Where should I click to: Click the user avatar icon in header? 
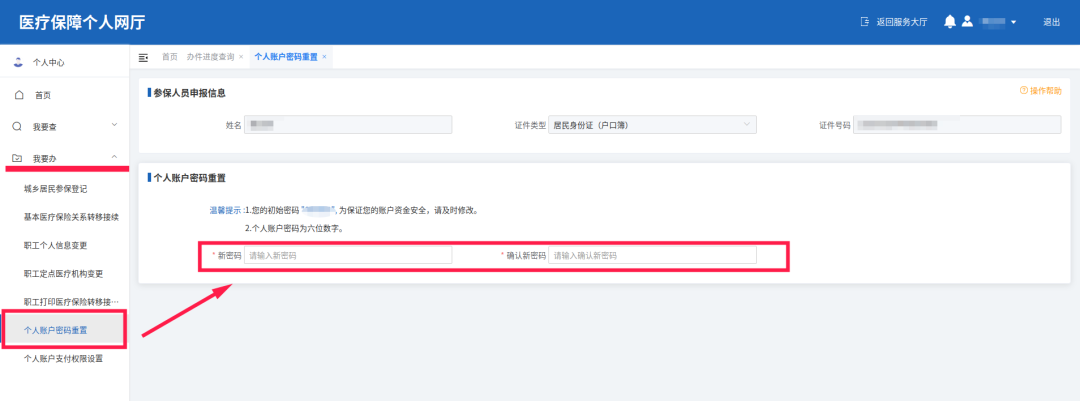click(x=967, y=22)
